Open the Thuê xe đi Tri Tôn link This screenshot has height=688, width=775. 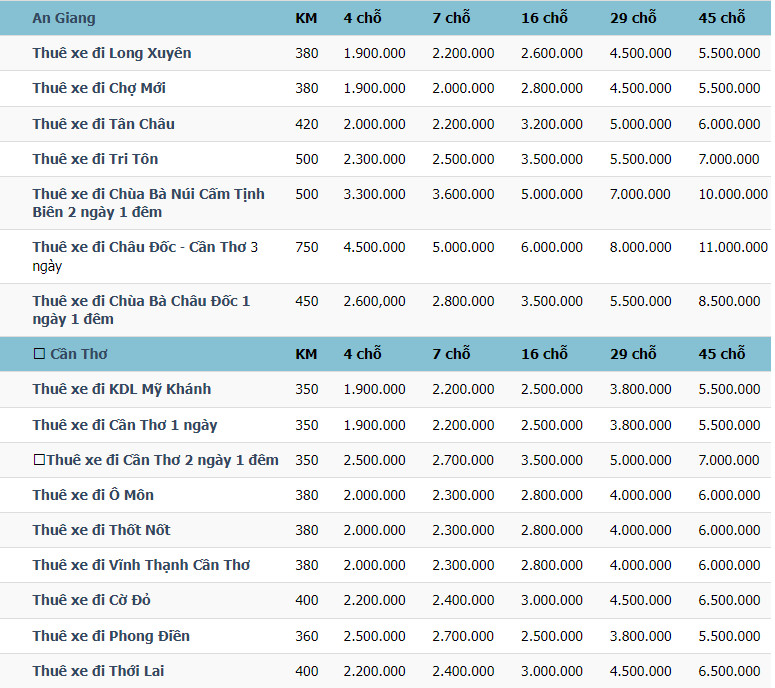click(x=95, y=159)
